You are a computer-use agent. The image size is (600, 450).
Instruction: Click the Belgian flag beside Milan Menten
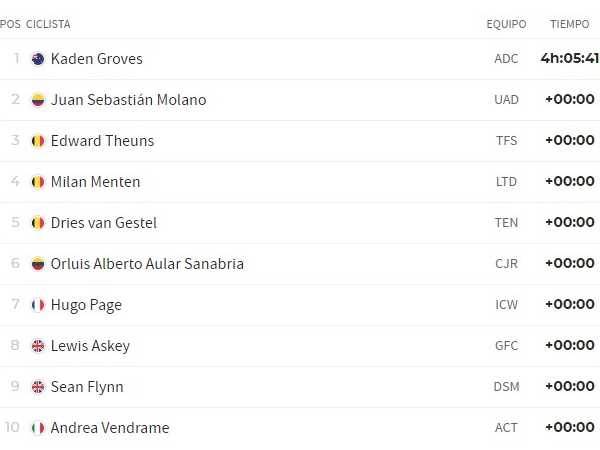click(38, 182)
